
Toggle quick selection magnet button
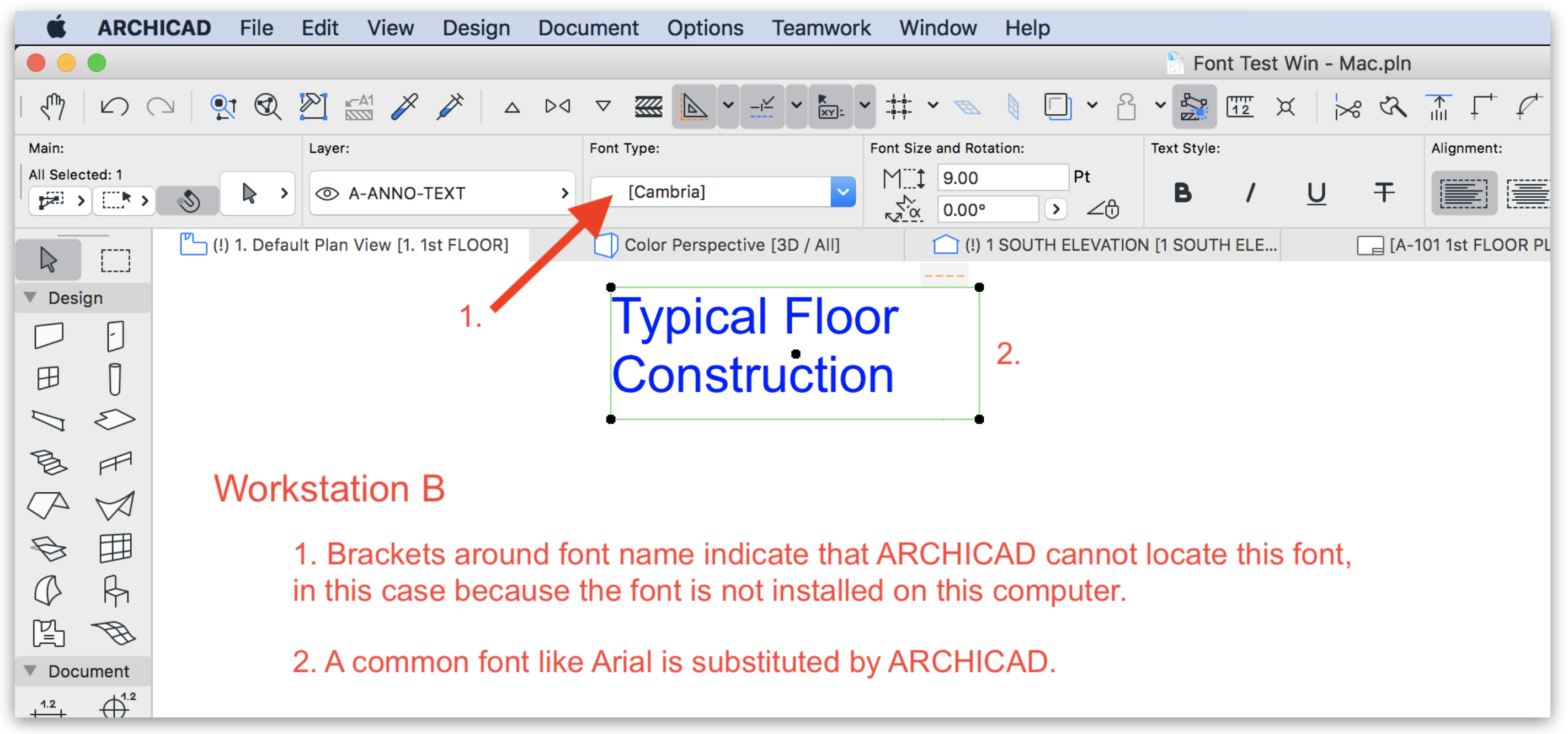[188, 200]
